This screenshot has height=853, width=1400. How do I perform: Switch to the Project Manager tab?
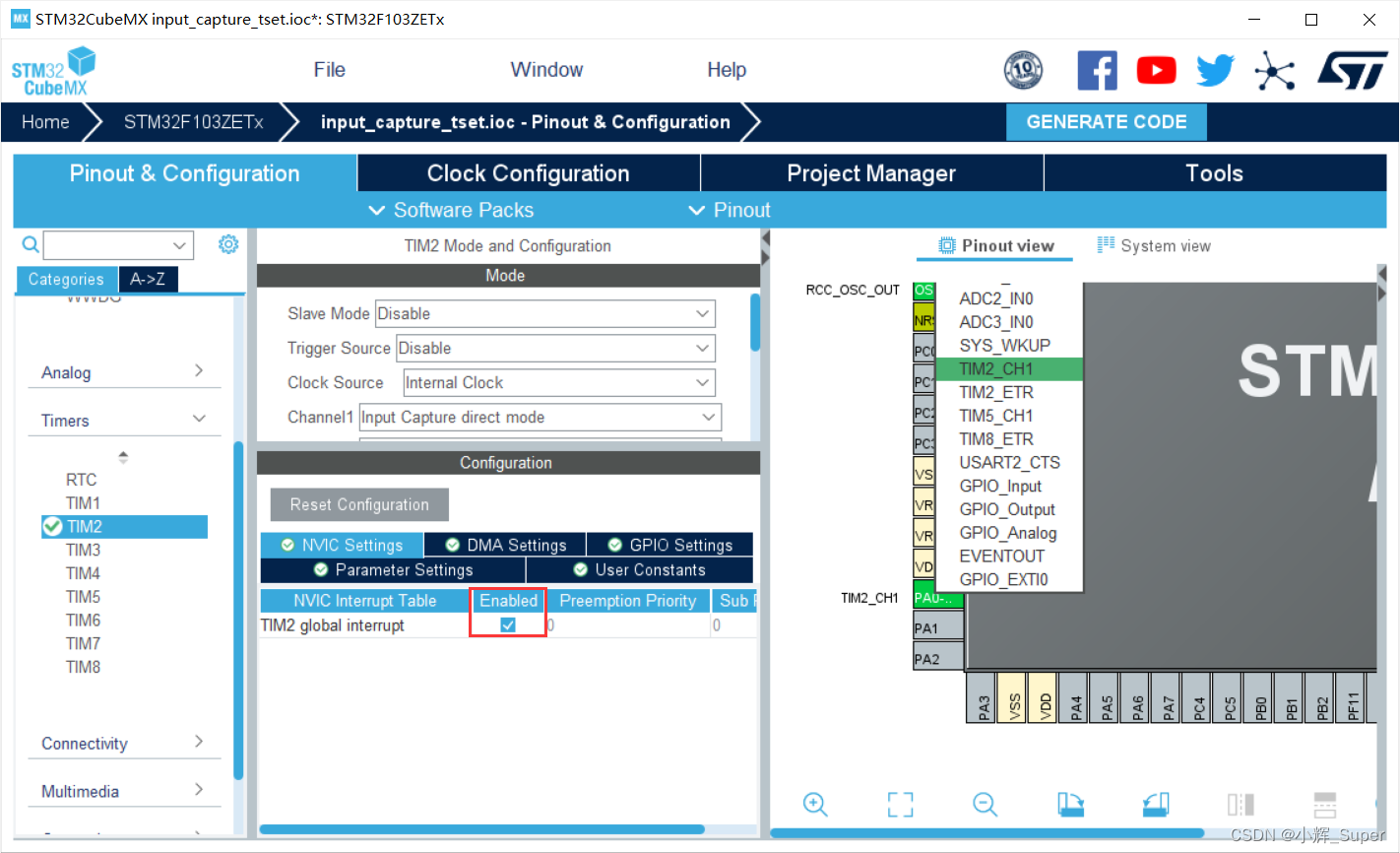tap(871, 173)
